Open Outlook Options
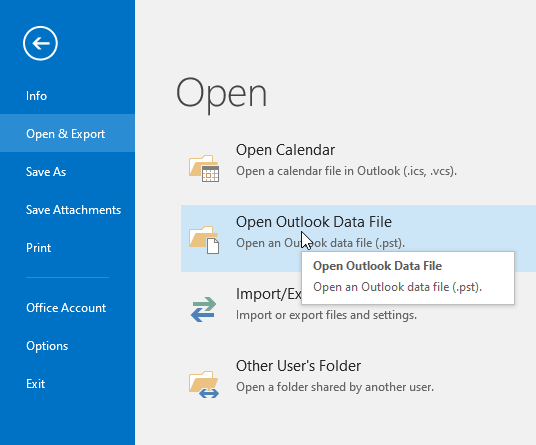Image resolution: width=536 pixels, height=445 pixels. pos(47,346)
